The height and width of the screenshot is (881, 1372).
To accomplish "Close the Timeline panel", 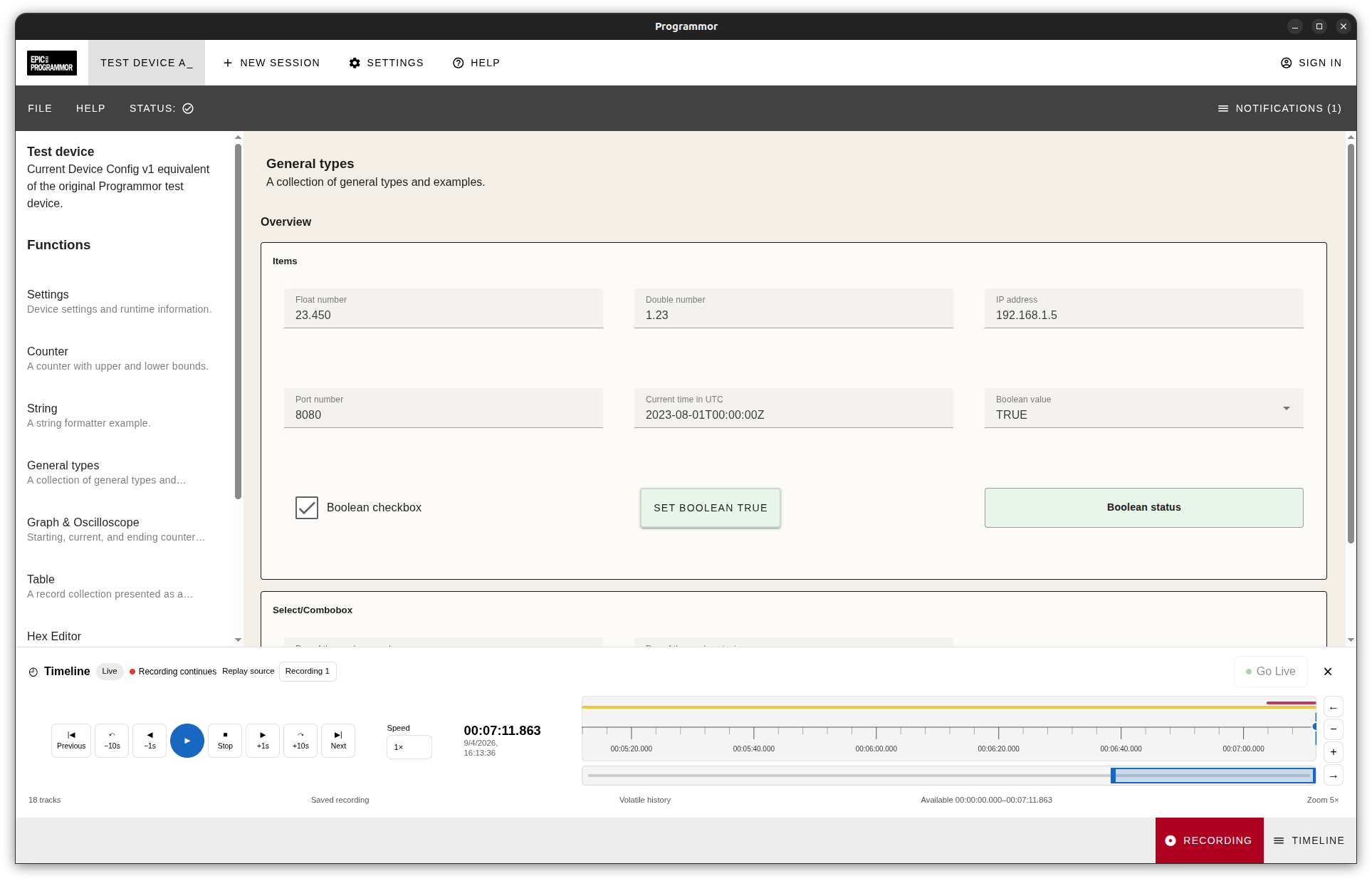I will pyautogui.click(x=1328, y=672).
